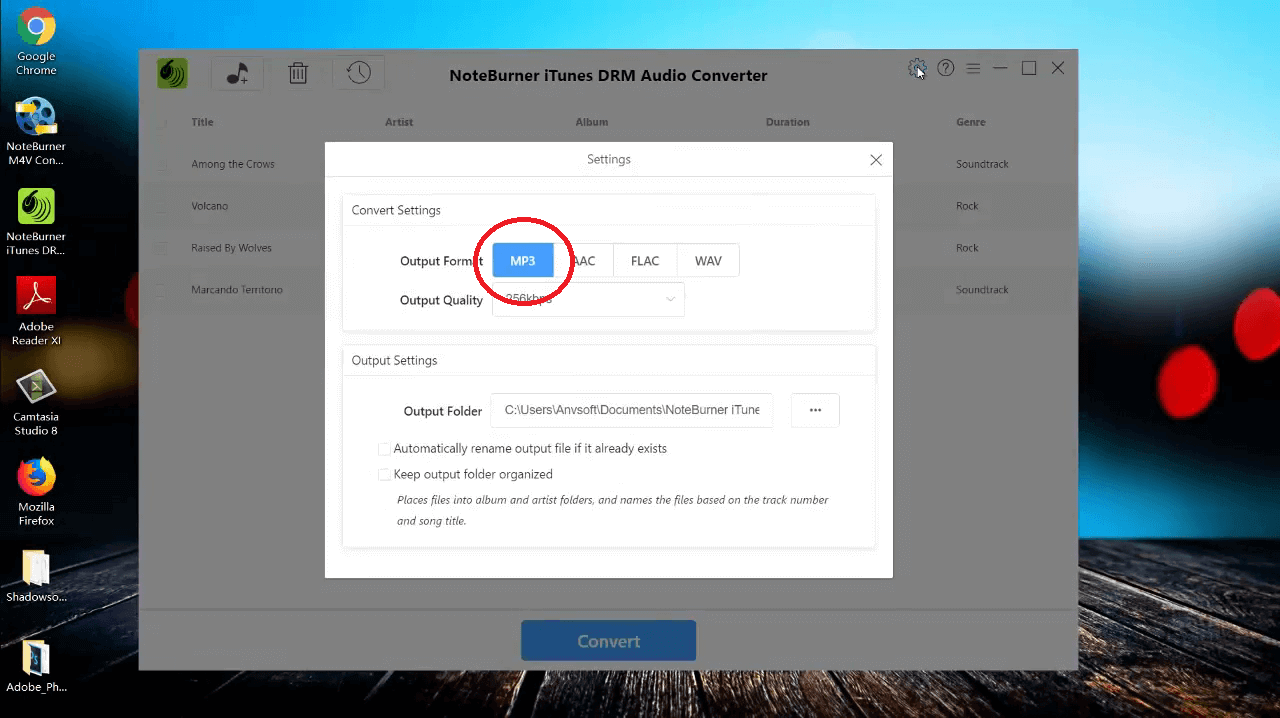The height and width of the screenshot is (718, 1280).
Task: Close the Settings dialog
Action: point(876,160)
